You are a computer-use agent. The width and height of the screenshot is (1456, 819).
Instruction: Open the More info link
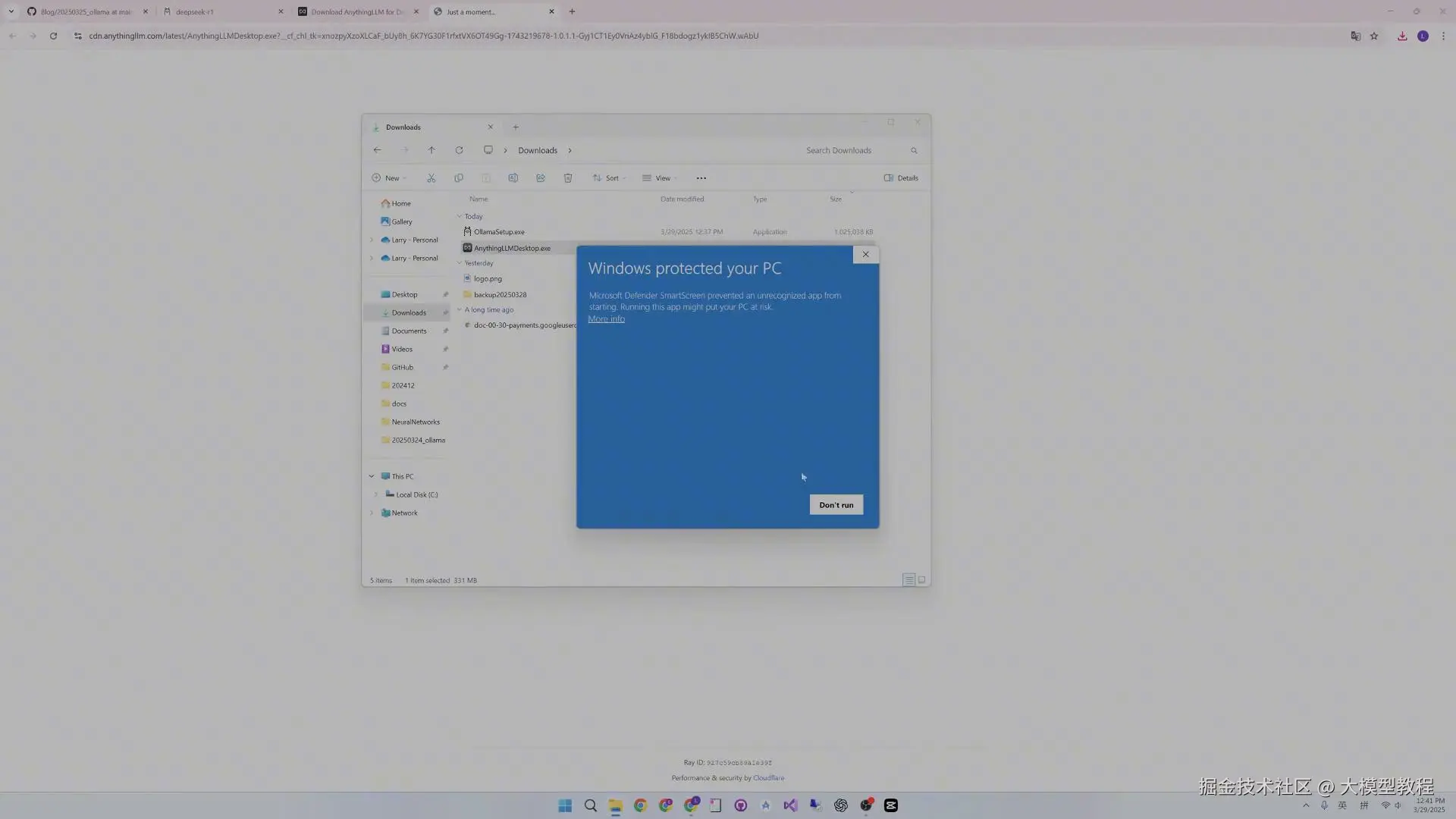(606, 319)
